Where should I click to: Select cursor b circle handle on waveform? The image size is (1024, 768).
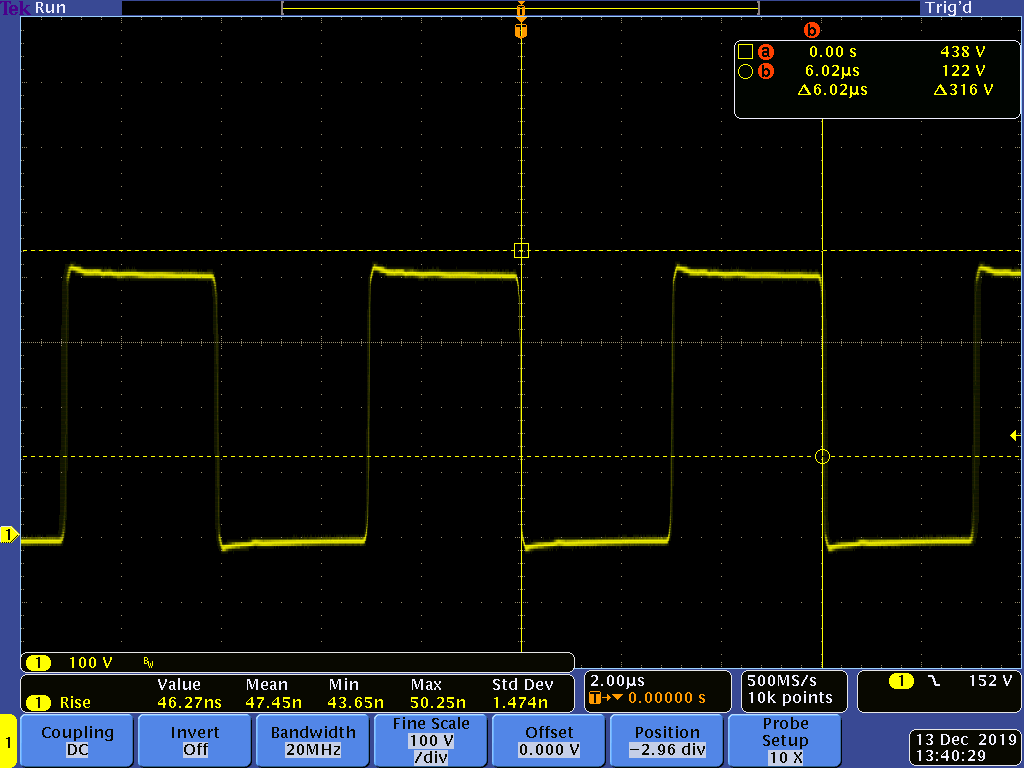(x=822, y=456)
